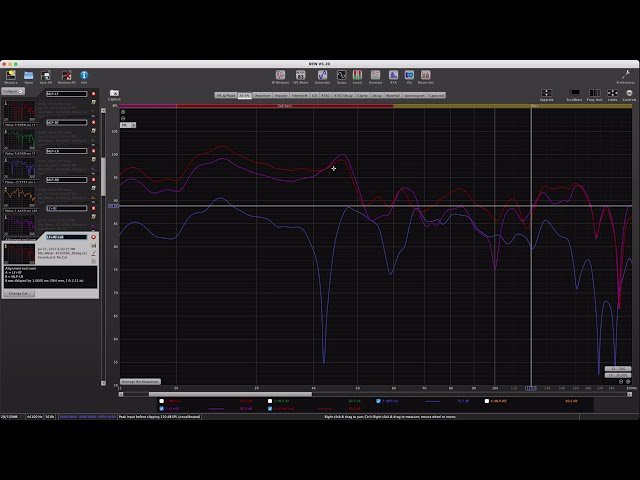Zoom in vertical axis with plus icon

123,112
